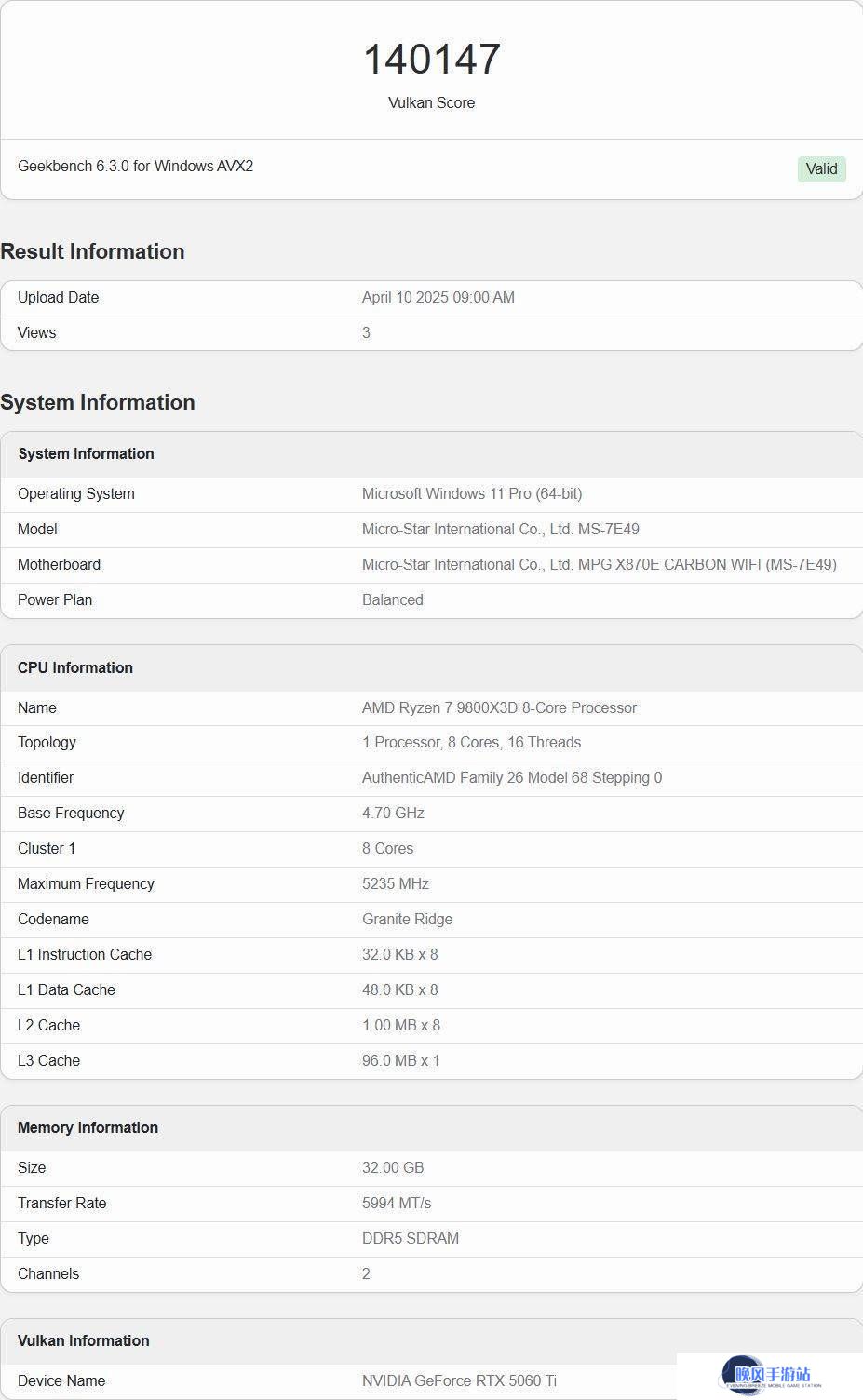This screenshot has width=863, height=1400.
Task: Click the '48.0 KB x 8' cache value
Action: [x=400, y=990]
